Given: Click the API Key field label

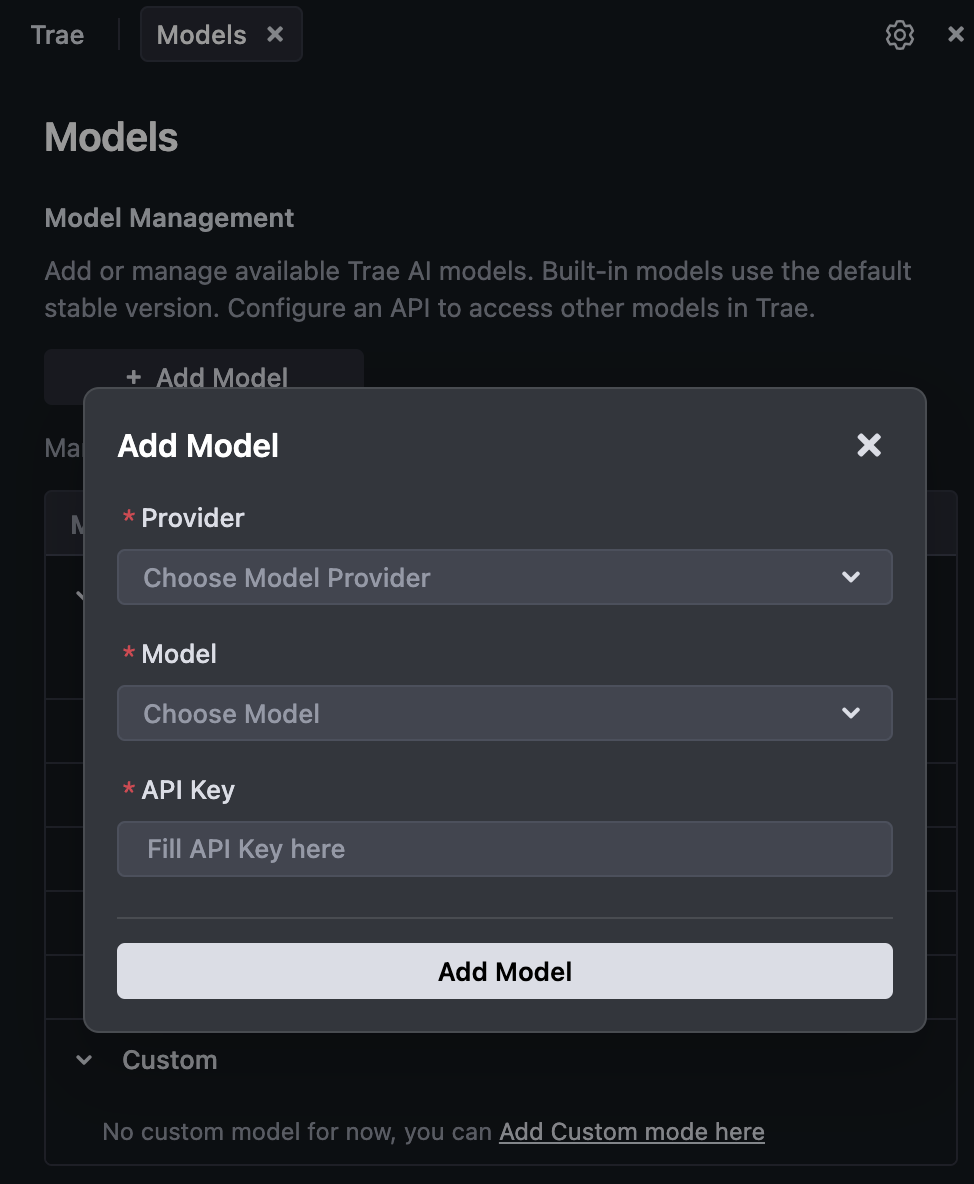Looking at the screenshot, I should (188, 790).
